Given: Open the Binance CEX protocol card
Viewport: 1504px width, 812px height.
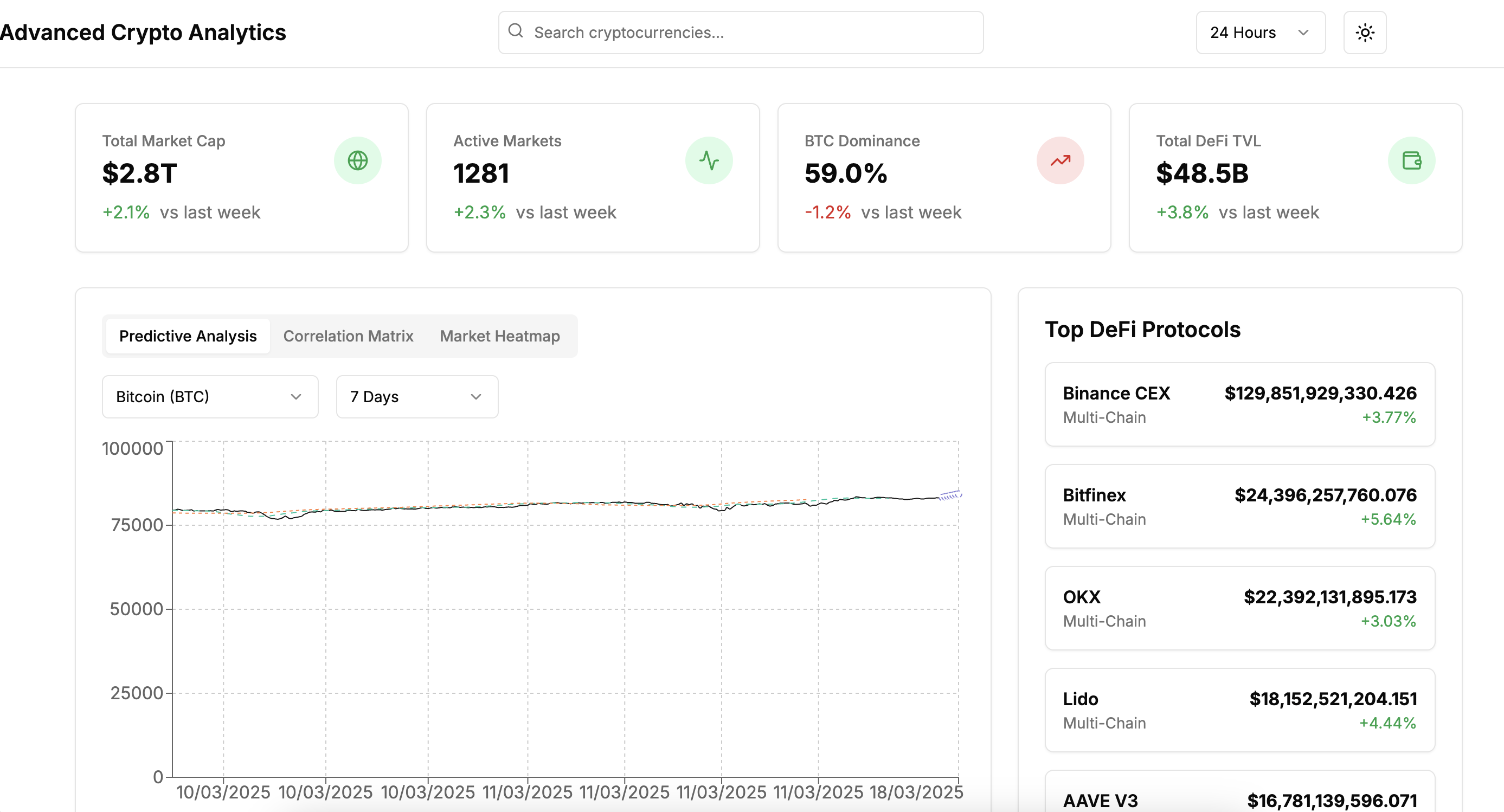Looking at the screenshot, I should pyautogui.click(x=1239, y=404).
